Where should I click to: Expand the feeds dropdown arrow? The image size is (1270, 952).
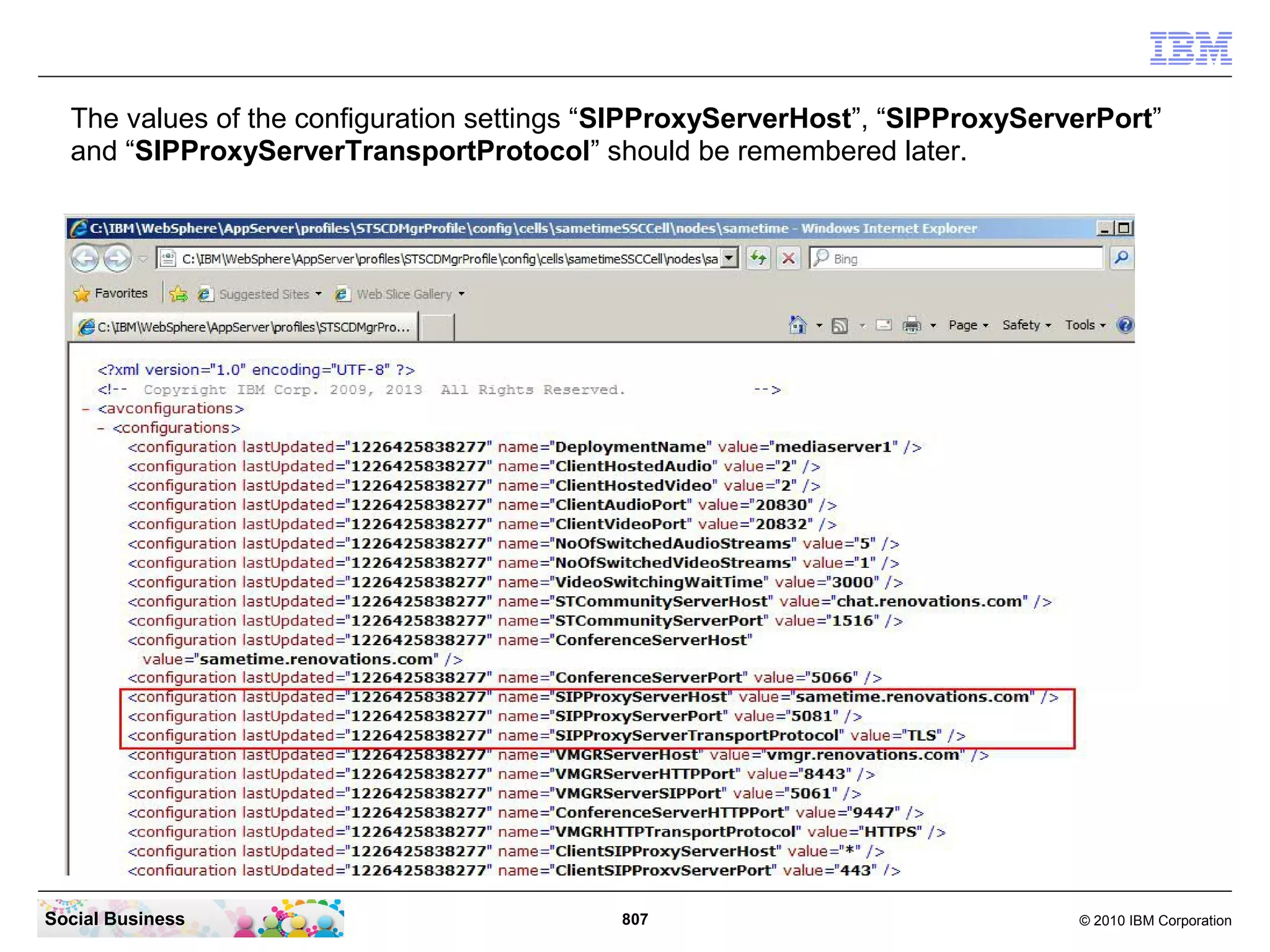tap(862, 325)
